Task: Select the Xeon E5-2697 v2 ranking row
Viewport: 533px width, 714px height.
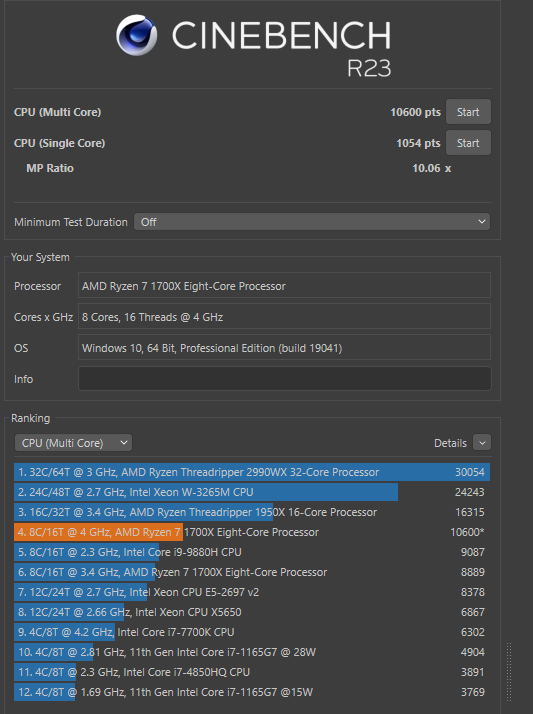Action: [x=252, y=592]
